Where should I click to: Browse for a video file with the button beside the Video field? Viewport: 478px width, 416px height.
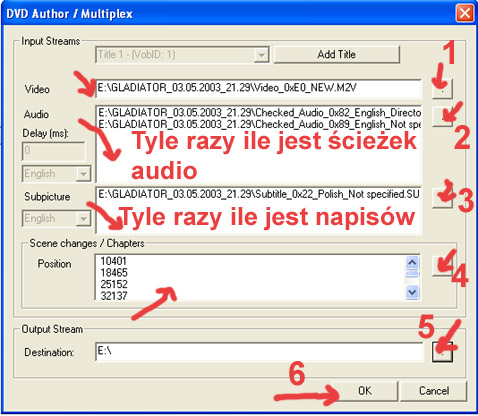click(442, 89)
